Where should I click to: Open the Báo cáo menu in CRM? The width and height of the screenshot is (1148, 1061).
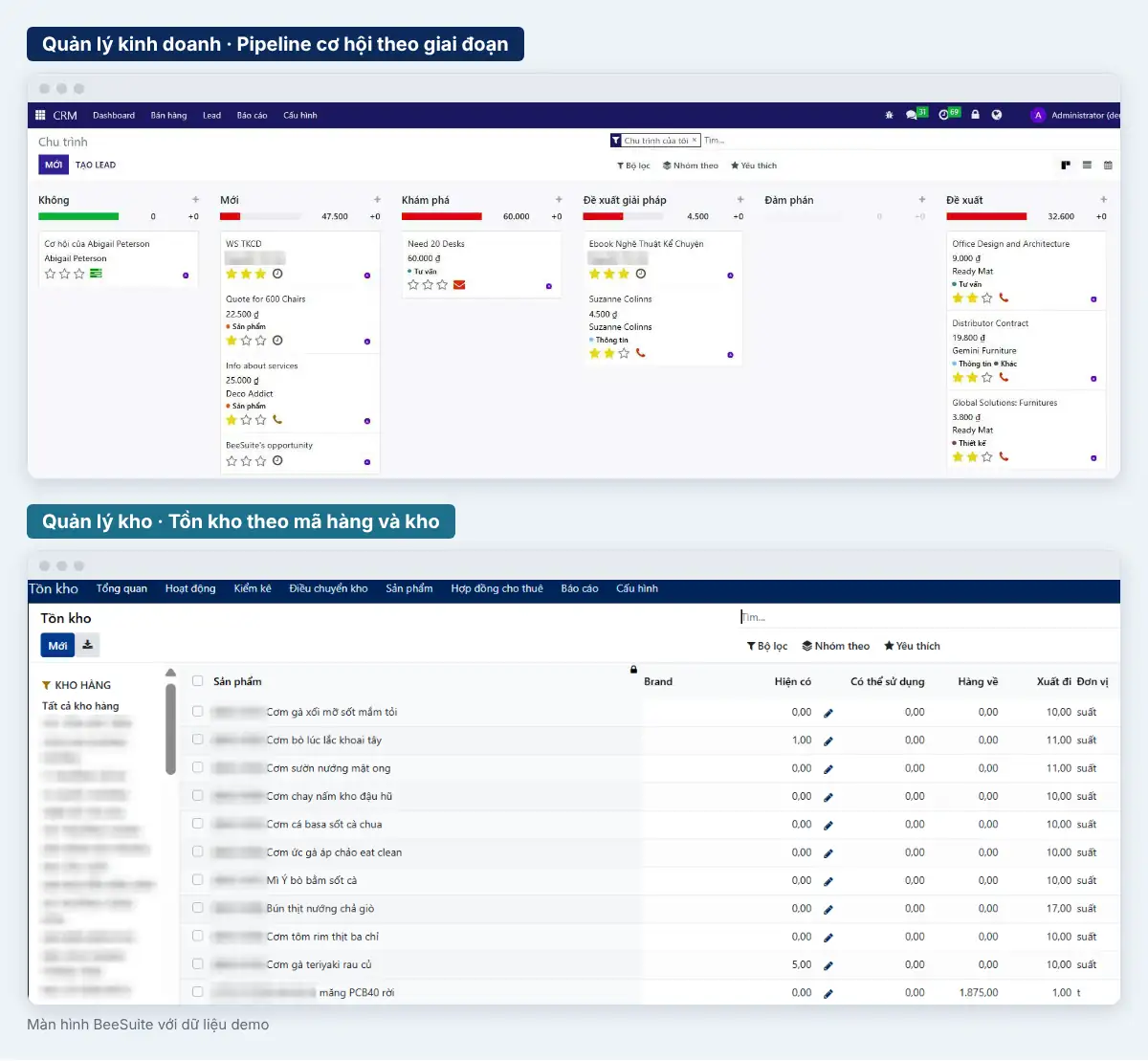click(x=253, y=115)
